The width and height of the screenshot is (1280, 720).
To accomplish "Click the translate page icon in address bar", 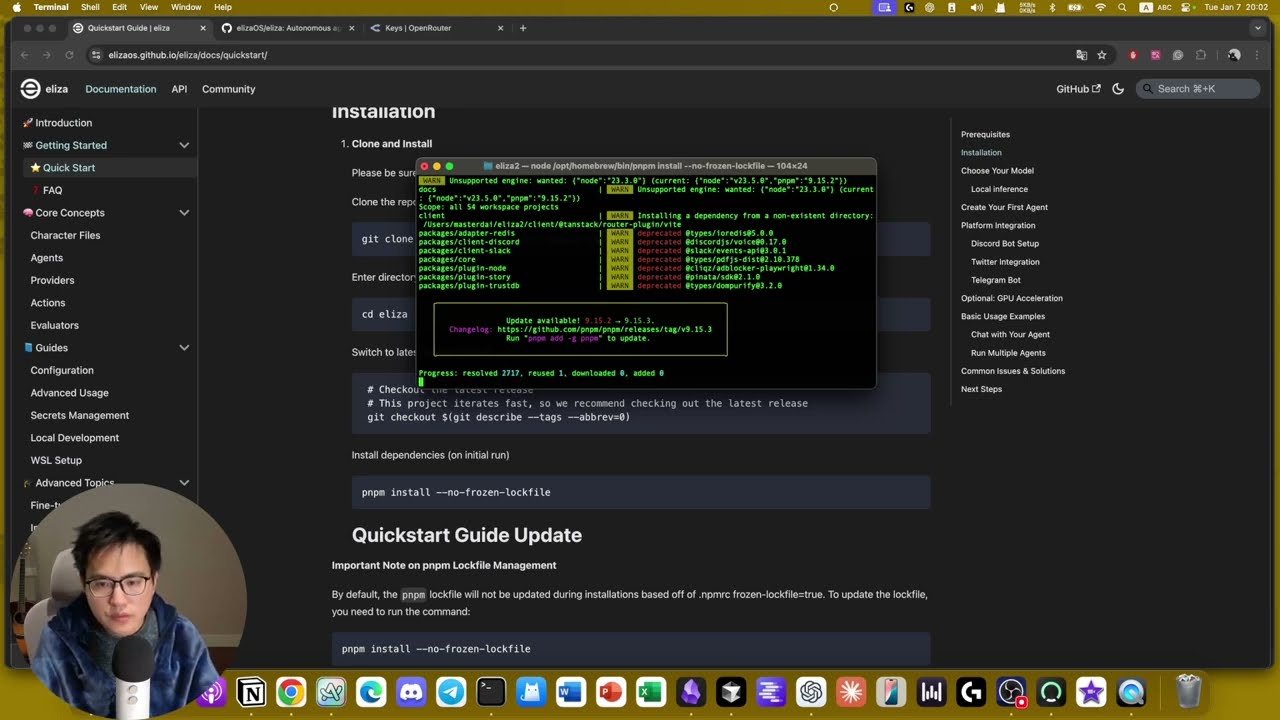I will (x=1081, y=55).
